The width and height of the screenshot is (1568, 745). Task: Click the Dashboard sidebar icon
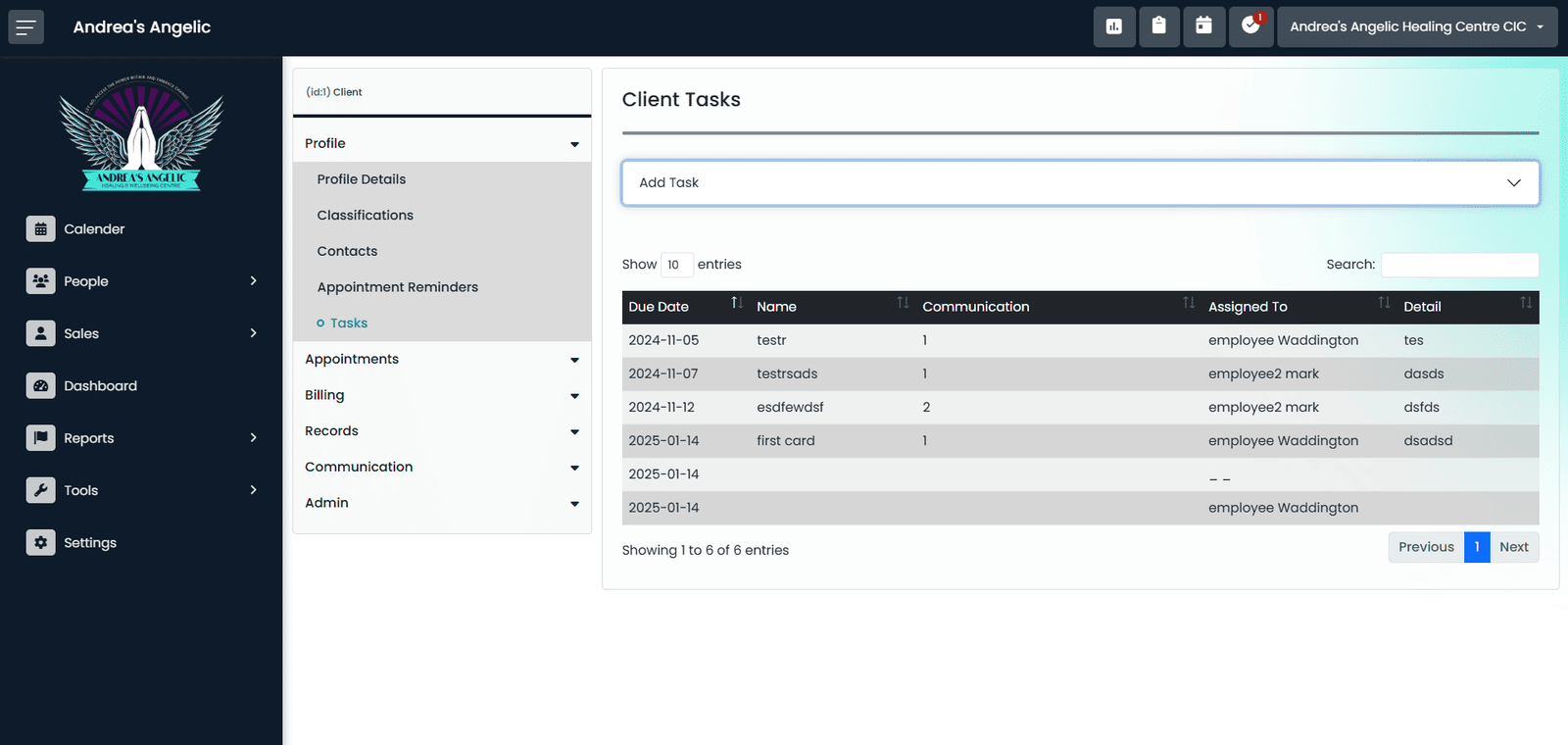pyautogui.click(x=41, y=385)
